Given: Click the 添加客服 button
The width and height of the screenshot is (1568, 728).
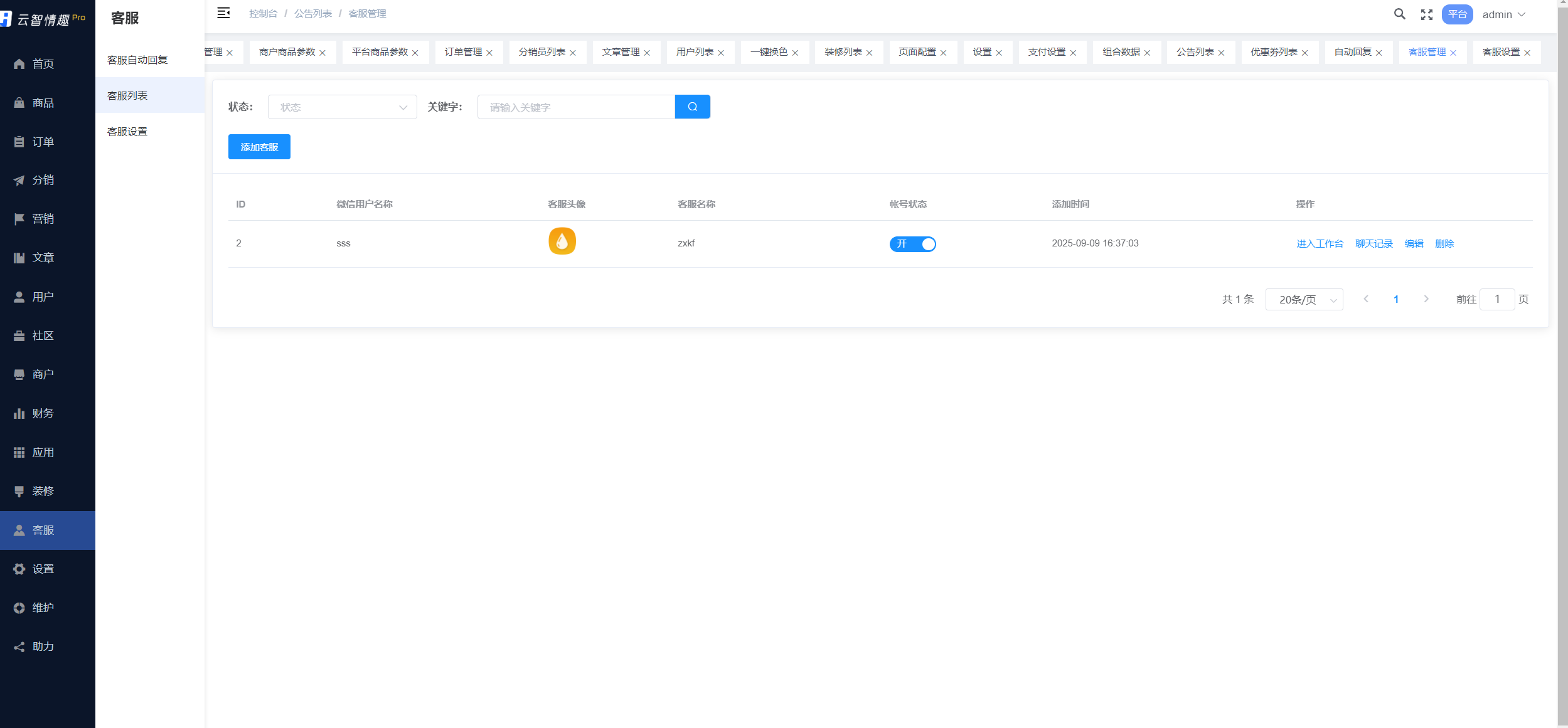Looking at the screenshot, I should click(259, 147).
